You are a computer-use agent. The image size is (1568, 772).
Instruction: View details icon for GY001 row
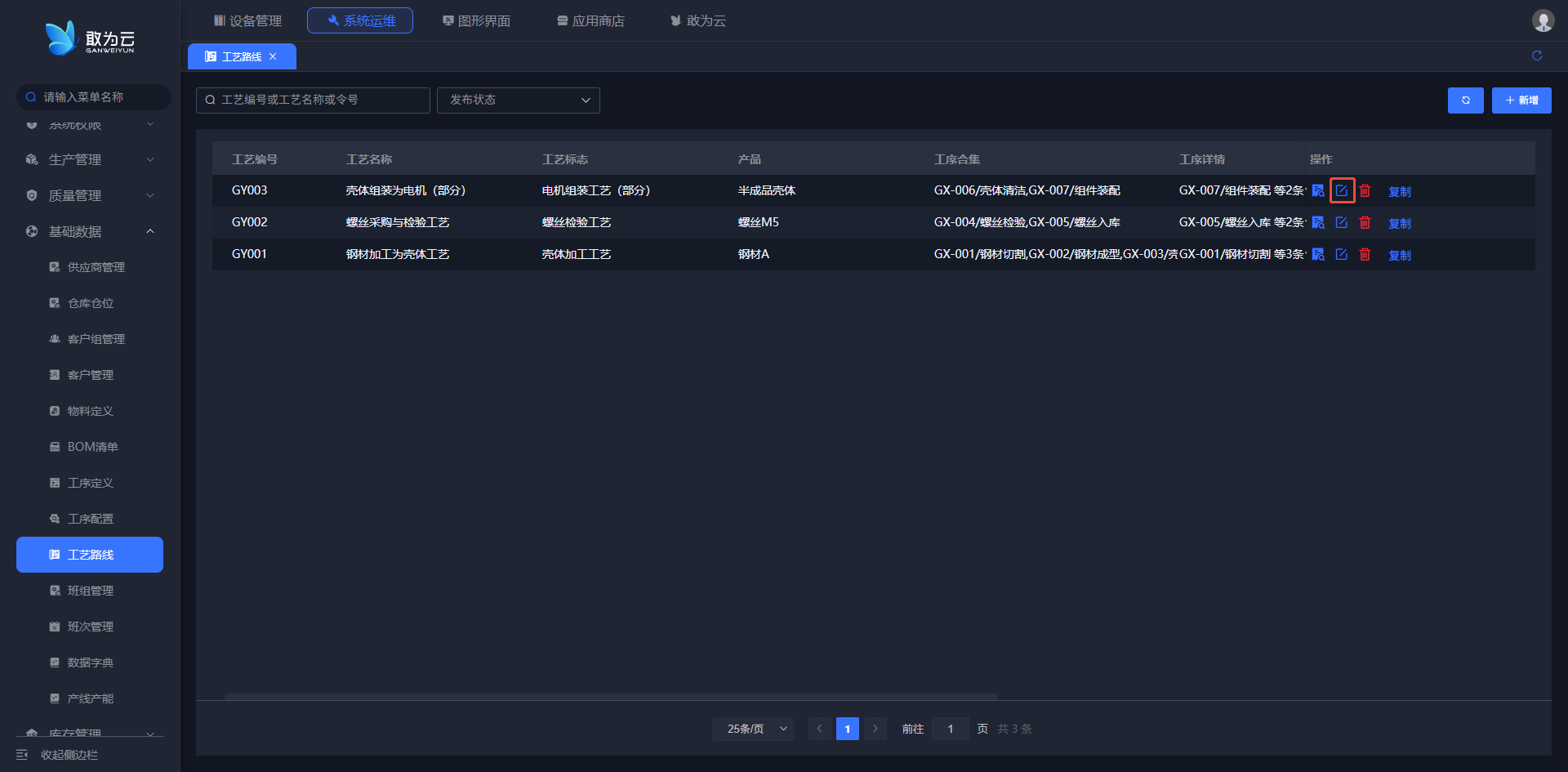[1318, 254]
